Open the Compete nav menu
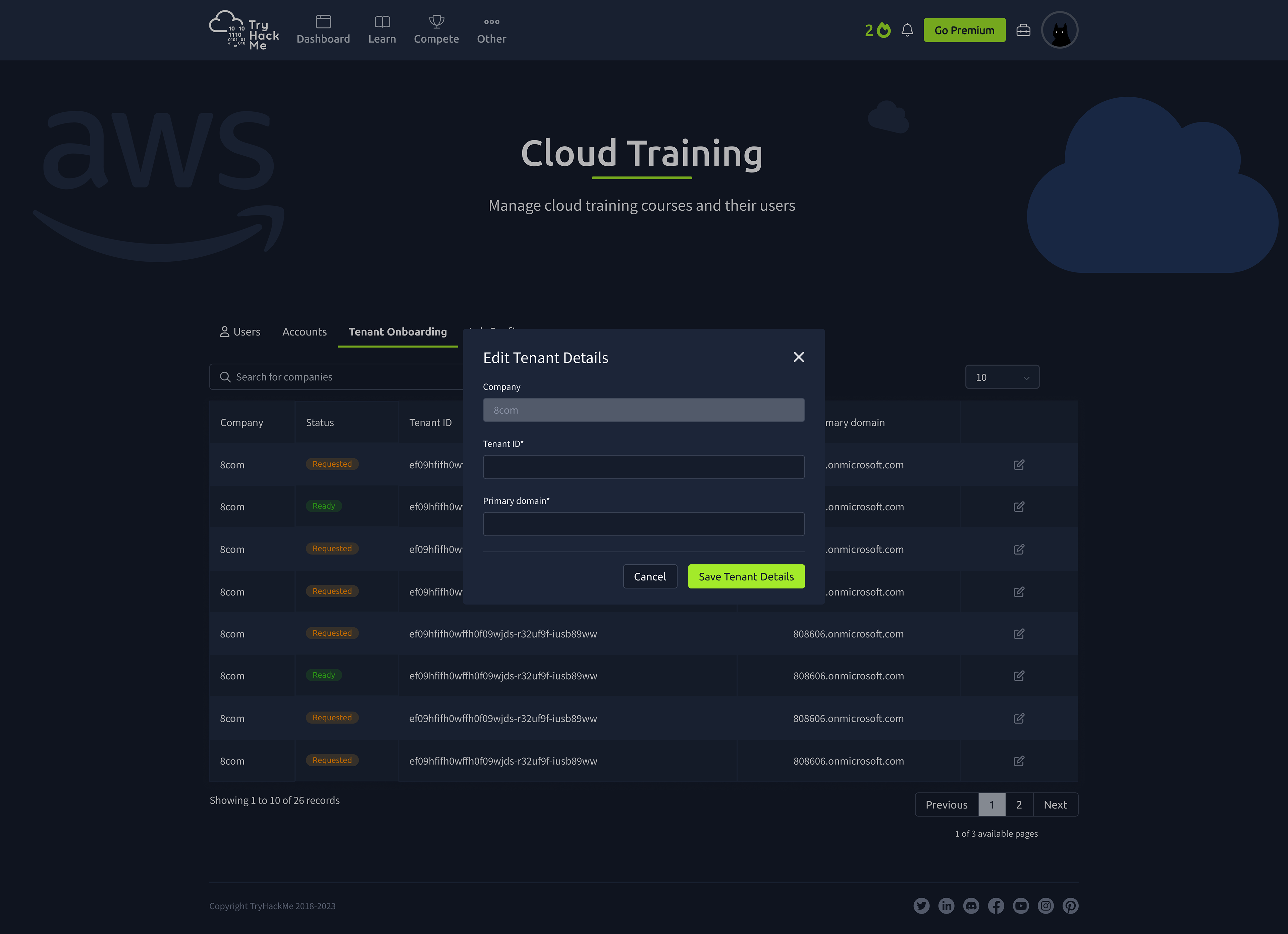 [436, 30]
